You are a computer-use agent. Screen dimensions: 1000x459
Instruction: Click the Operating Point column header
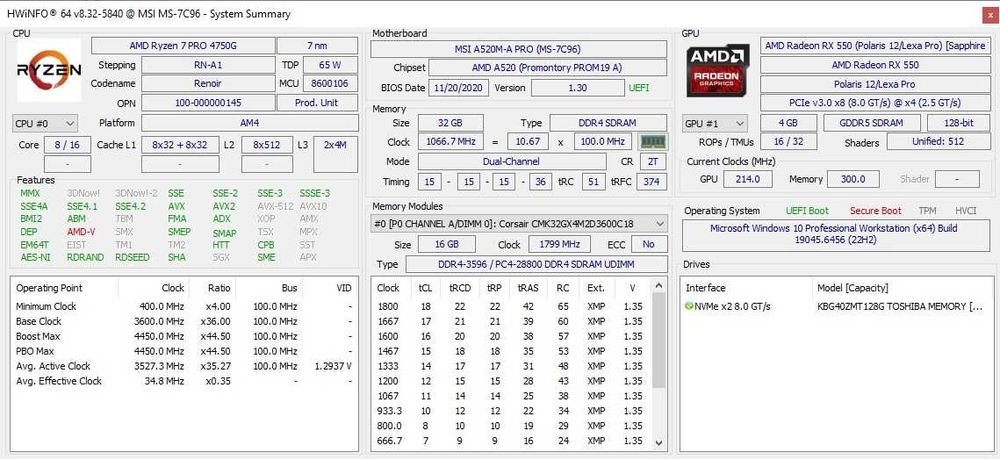pyautogui.click(x=49, y=288)
